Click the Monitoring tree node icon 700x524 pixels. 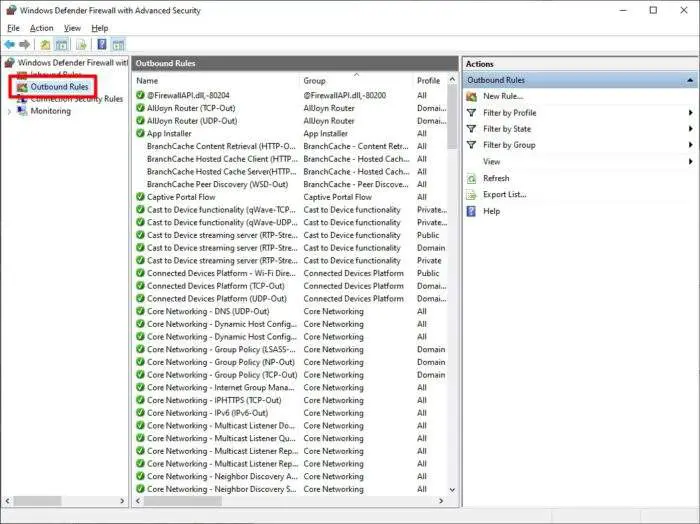pos(22,111)
